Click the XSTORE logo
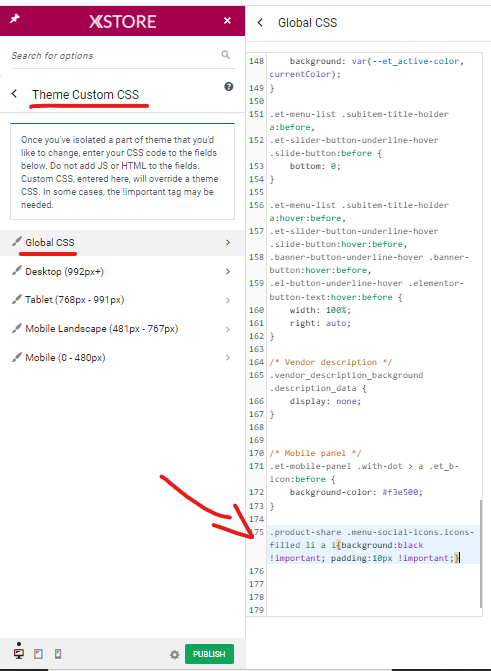Screen dimensions: 491x671 pos(122,21)
